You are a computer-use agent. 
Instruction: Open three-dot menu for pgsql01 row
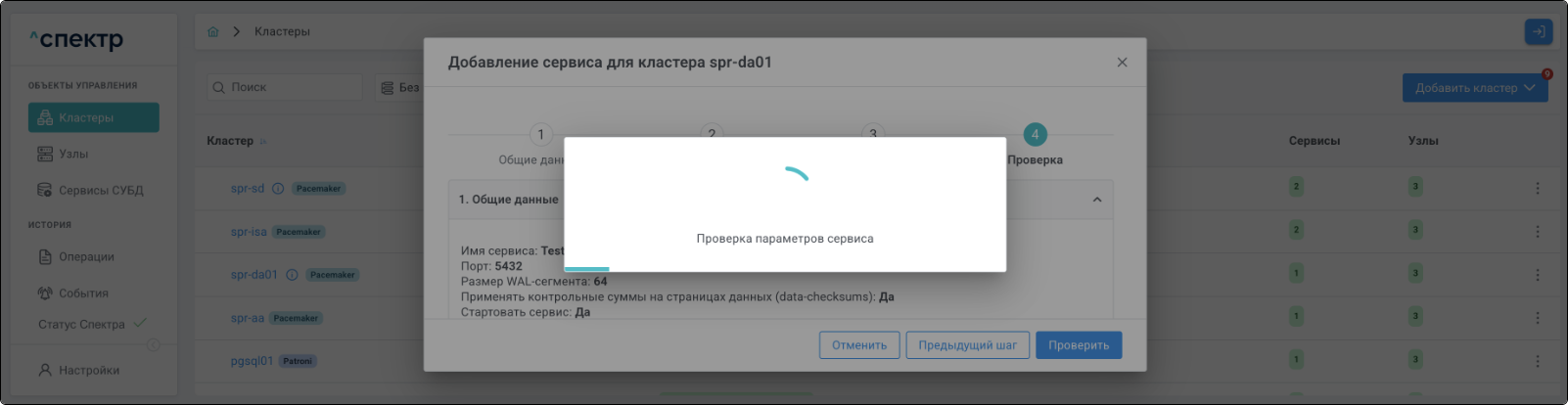click(1537, 361)
